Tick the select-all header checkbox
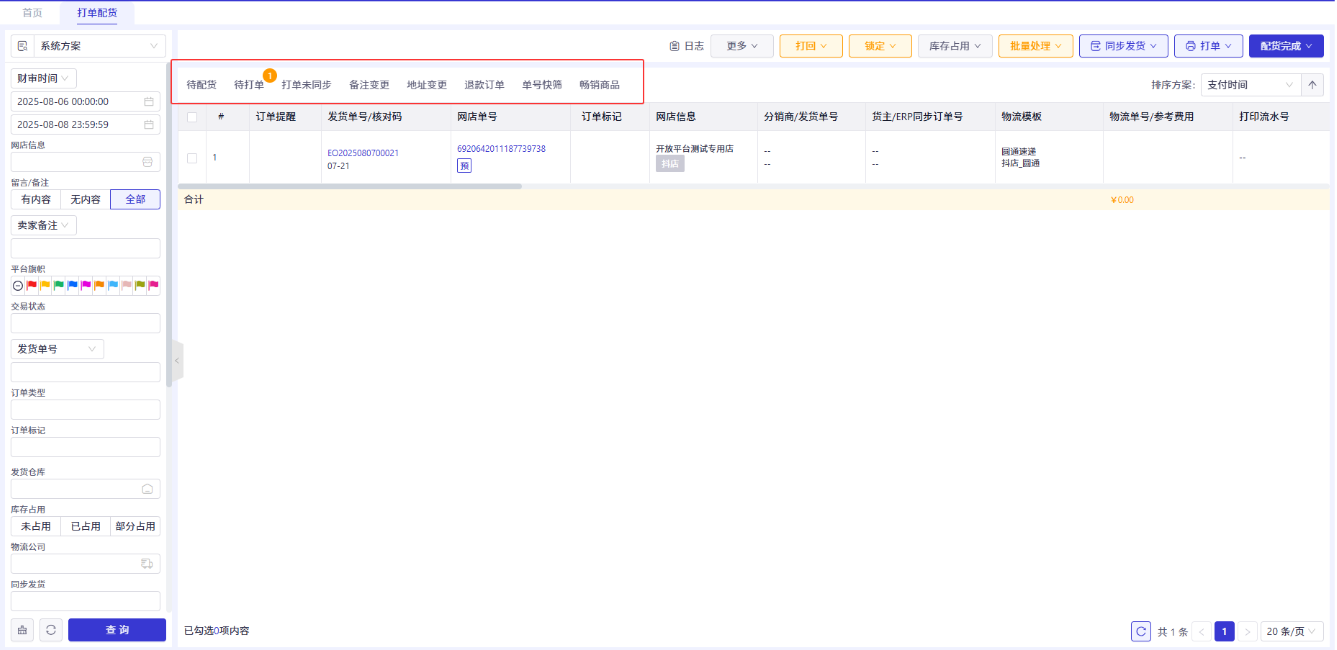Screen dimensions: 1337x650 coord(192,117)
